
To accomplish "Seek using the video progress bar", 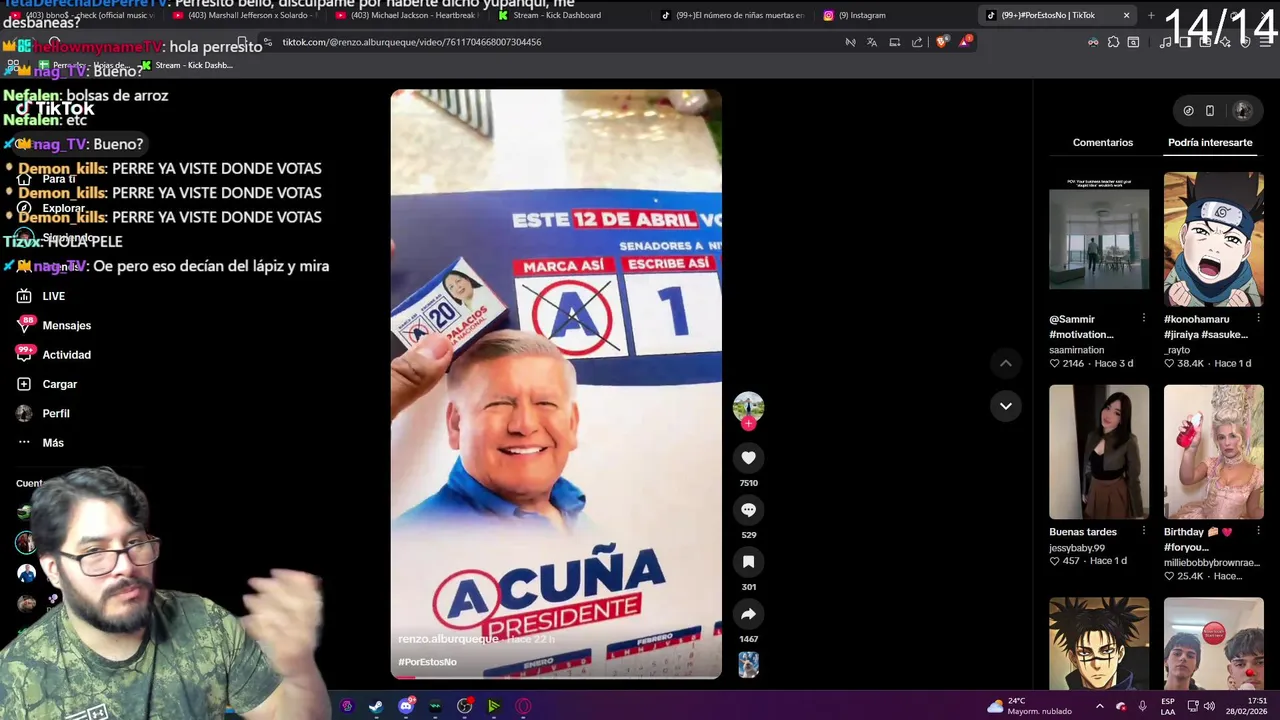I will 556,677.
